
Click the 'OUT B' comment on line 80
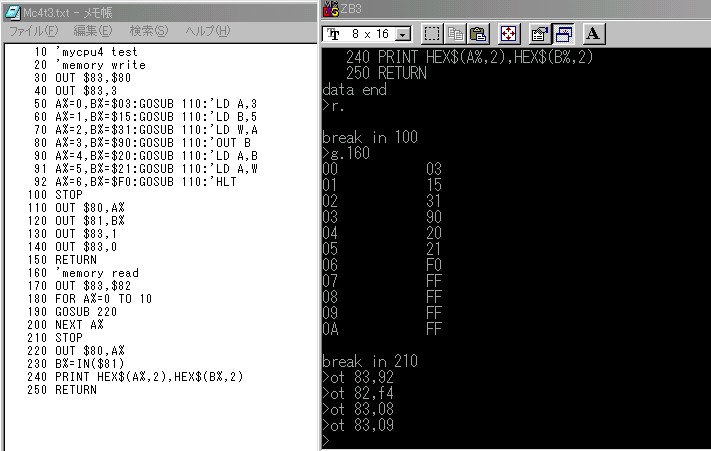click(x=229, y=143)
